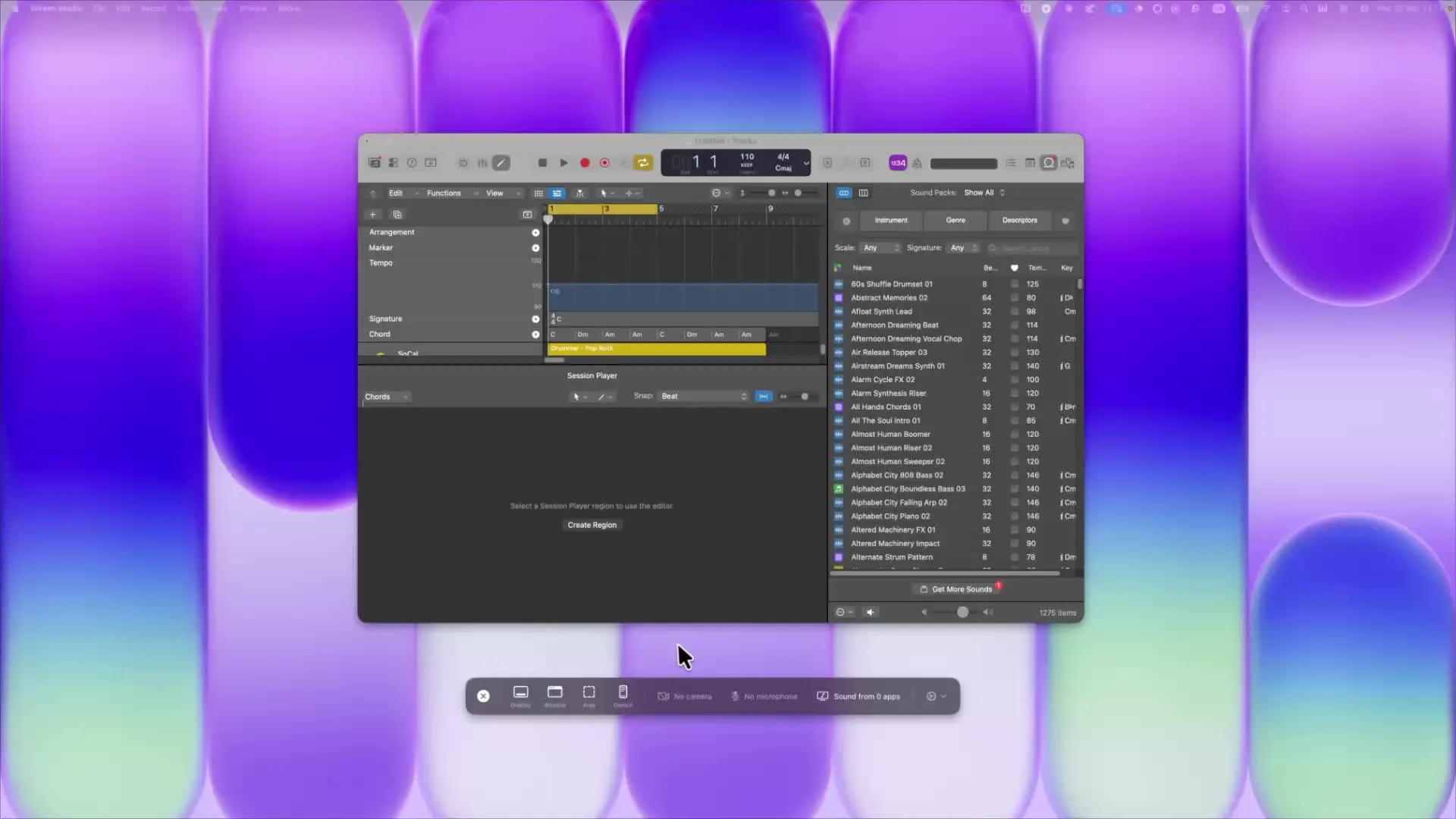The image size is (1456, 819).
Task: Start playback with the Play button
Action: pos(563,162)
